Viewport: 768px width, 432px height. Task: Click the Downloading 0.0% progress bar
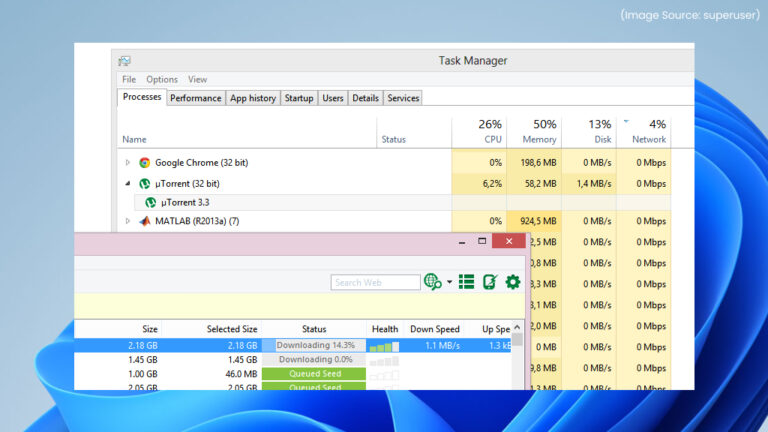coord(314,360)
